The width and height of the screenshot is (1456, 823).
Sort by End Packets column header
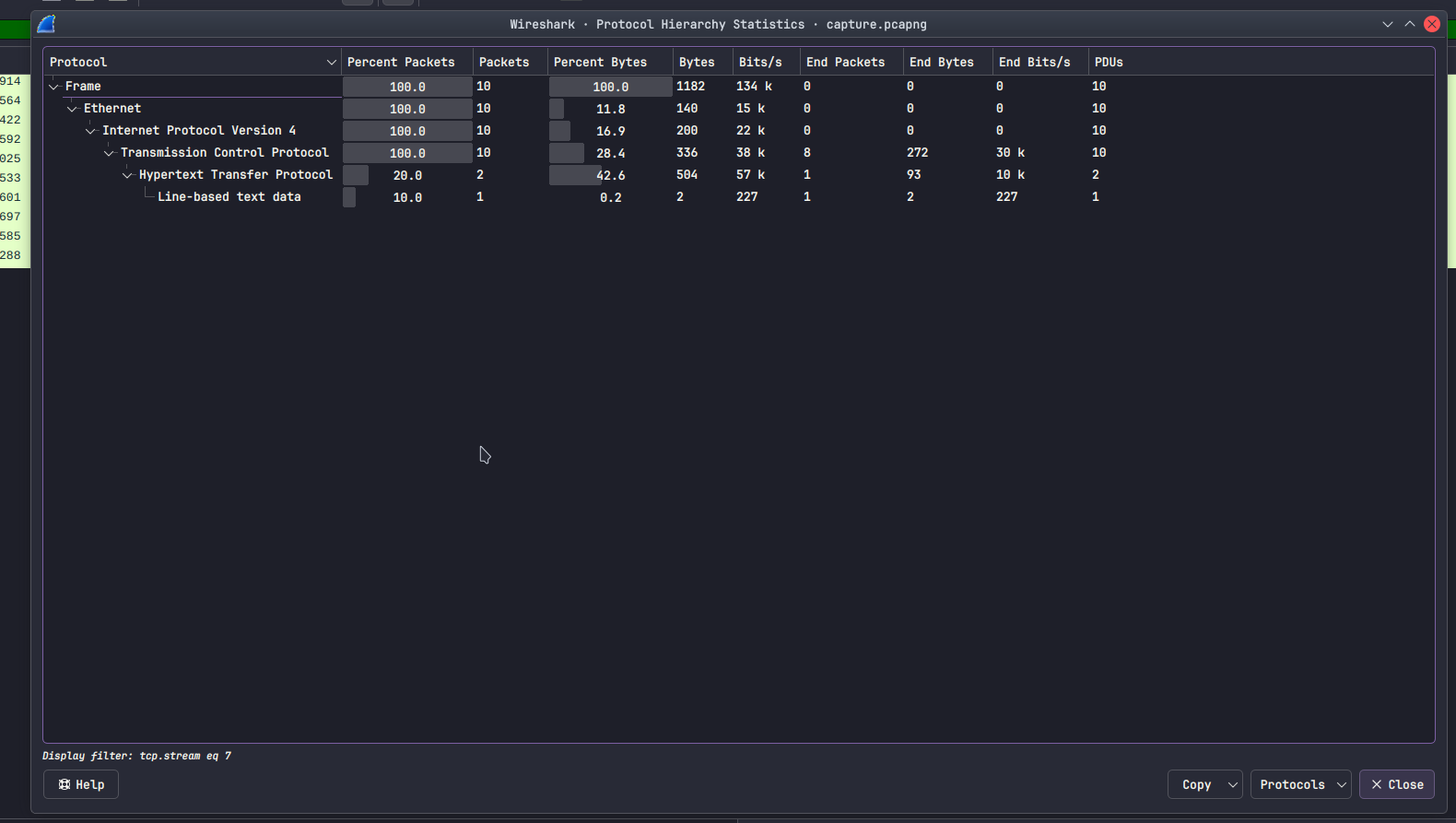(851, 62)
